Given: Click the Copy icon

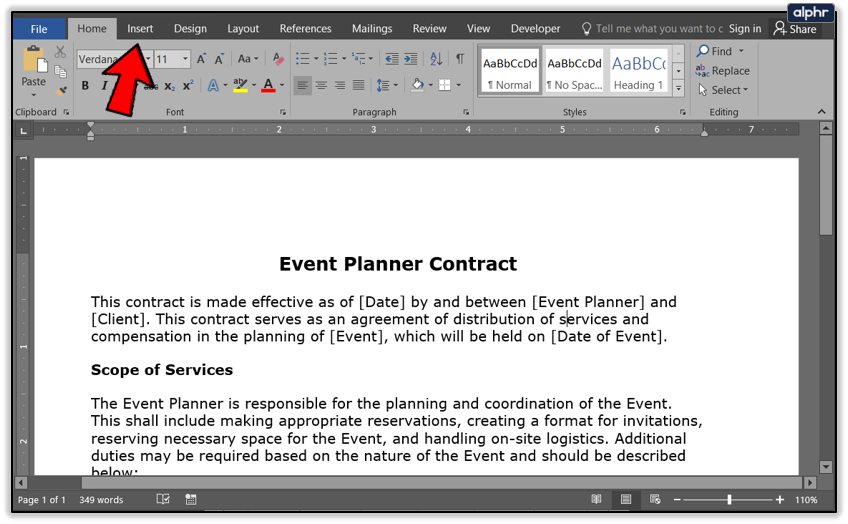Looking at the screenshot, I should (x=61, y=71).
